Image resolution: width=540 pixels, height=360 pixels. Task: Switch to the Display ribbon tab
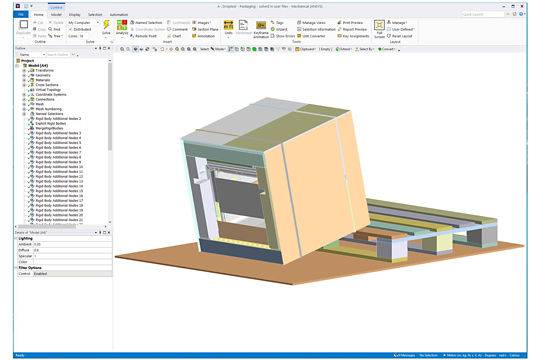[74, 14]
